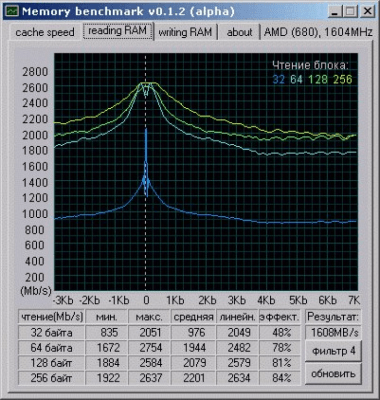Select the 64 block legend label

click(x=296, y=79)
